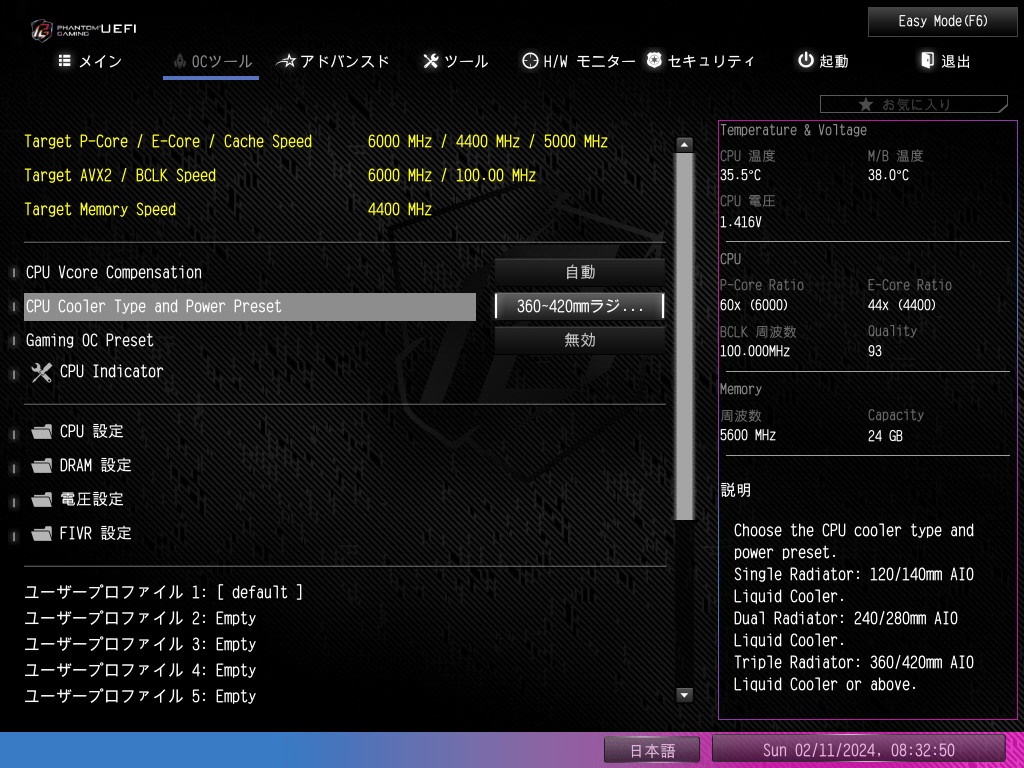Click the Capacity 24 GB value
Viewport: 1024px width, 768px height.
click(x=885, y=436)
